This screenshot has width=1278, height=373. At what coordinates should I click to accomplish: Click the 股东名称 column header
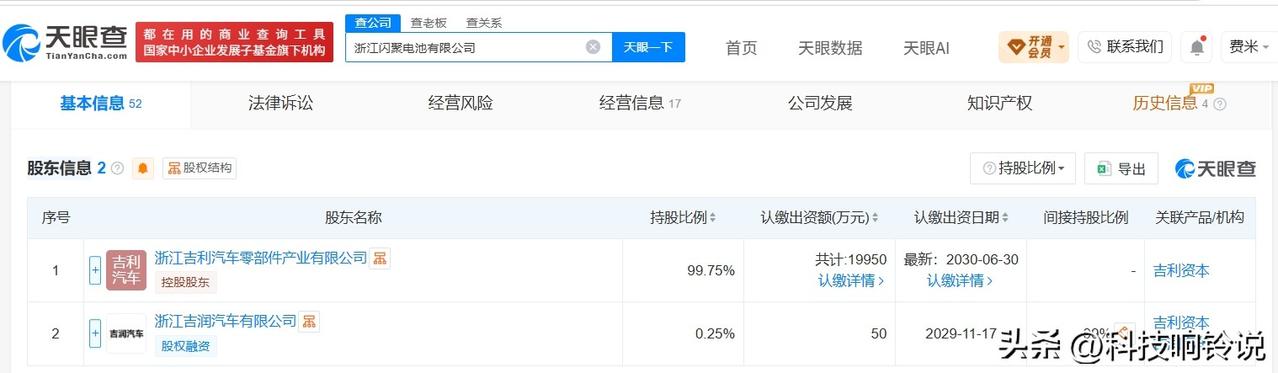(353, 218)
